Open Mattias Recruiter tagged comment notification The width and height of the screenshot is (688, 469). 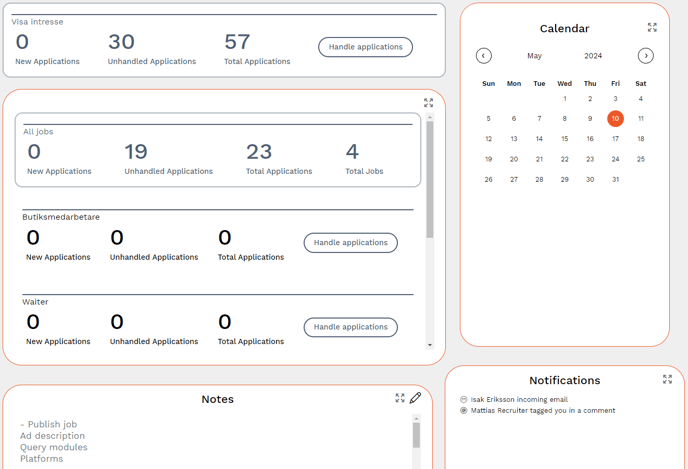coord(543,411)
